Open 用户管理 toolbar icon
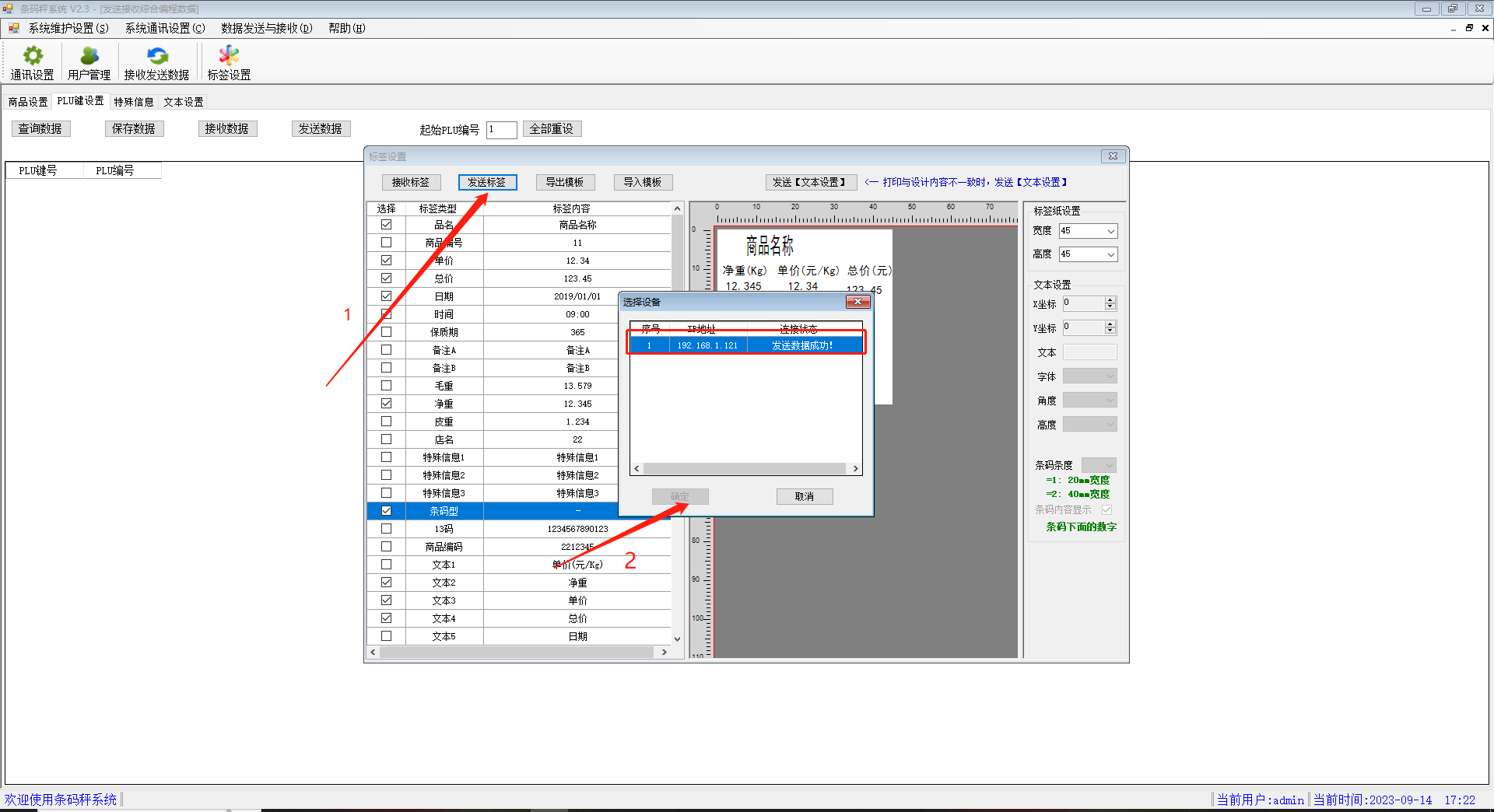 coord(89,62)
